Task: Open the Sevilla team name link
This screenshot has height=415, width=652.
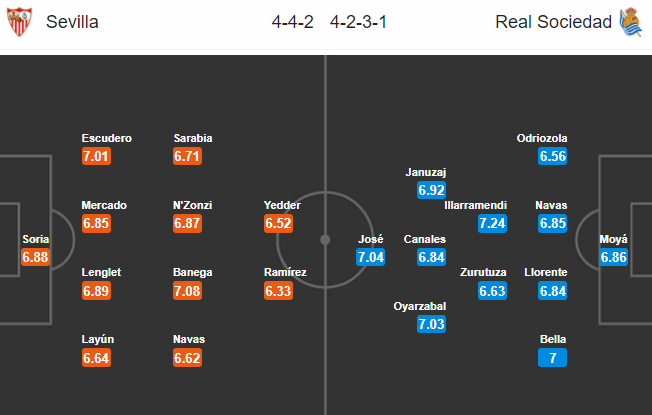Action: click(x=72, y=22)
